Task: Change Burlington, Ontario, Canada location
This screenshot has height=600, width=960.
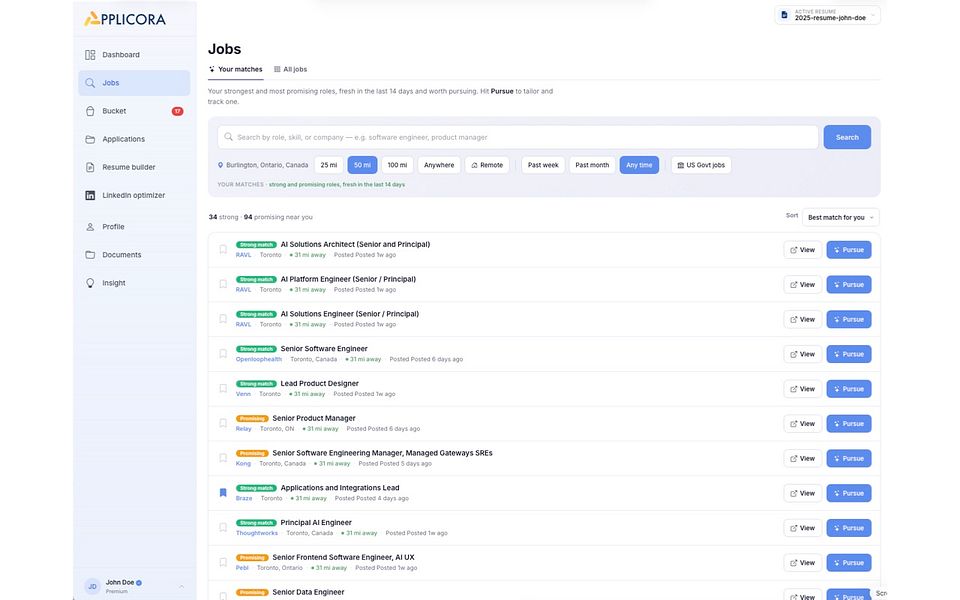Action: point(263,165)
